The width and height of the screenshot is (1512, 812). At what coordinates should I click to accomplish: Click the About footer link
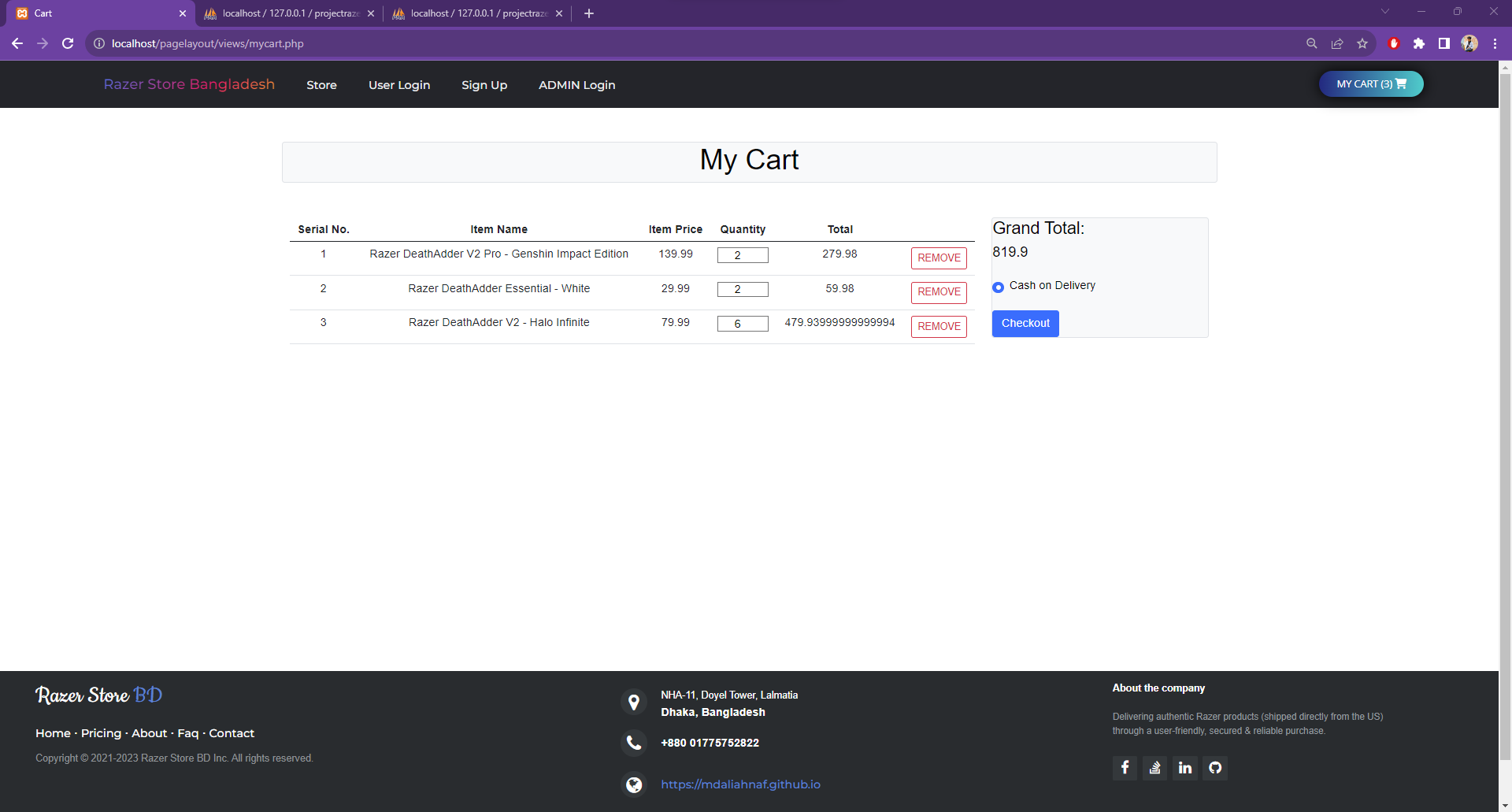point(150,733)
